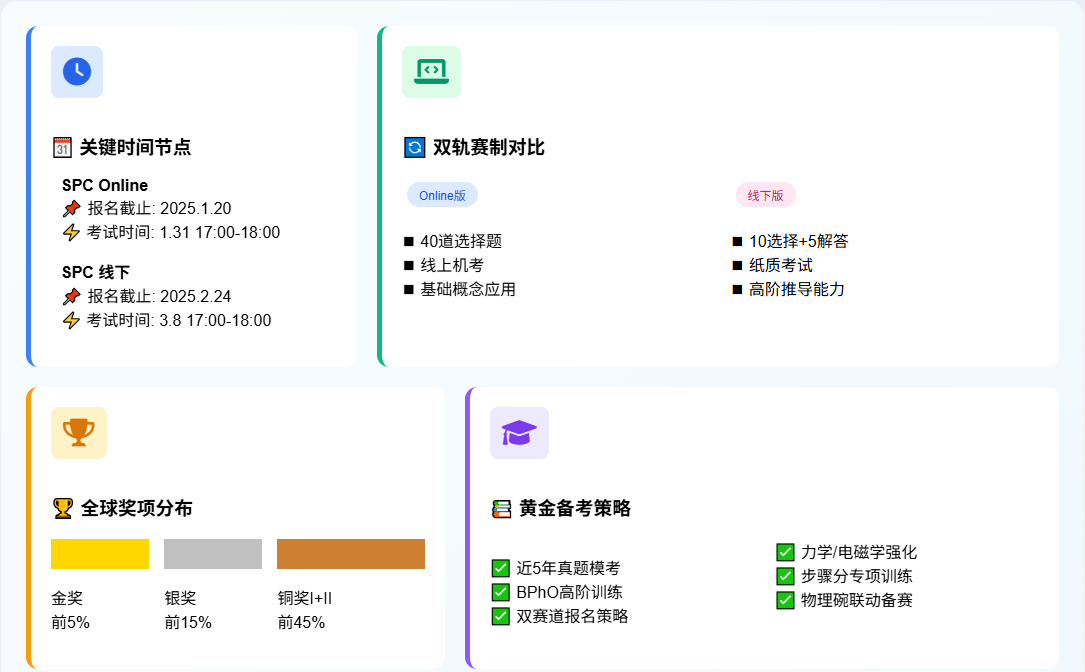
Task: Click the 关键时间节点 heading
Action: pyautogui.click(x=135, y=147)
